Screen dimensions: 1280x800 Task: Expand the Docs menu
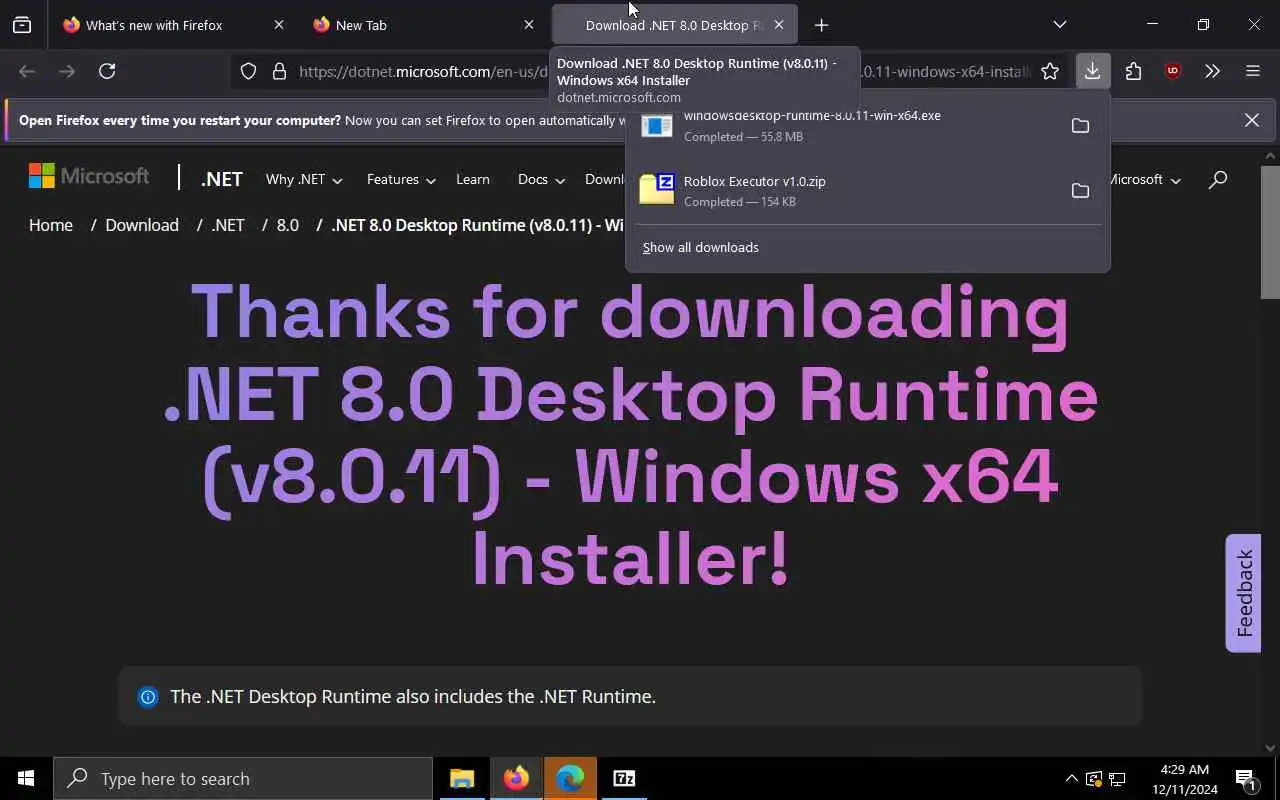[541, 180]
